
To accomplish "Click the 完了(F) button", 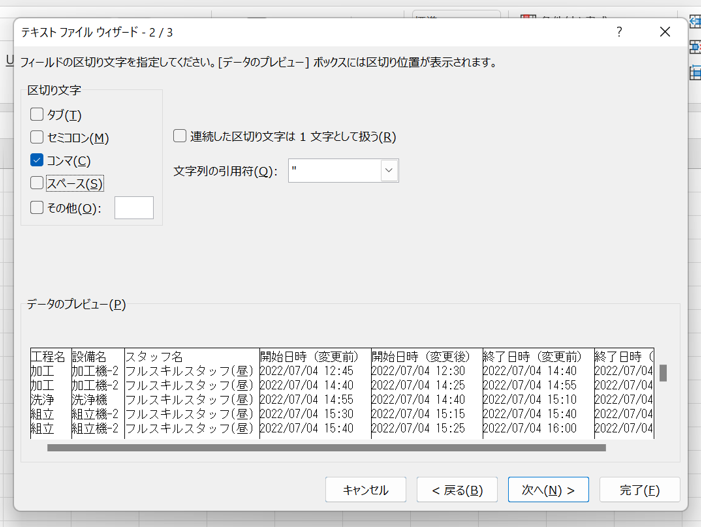I will tap(640, 490).
